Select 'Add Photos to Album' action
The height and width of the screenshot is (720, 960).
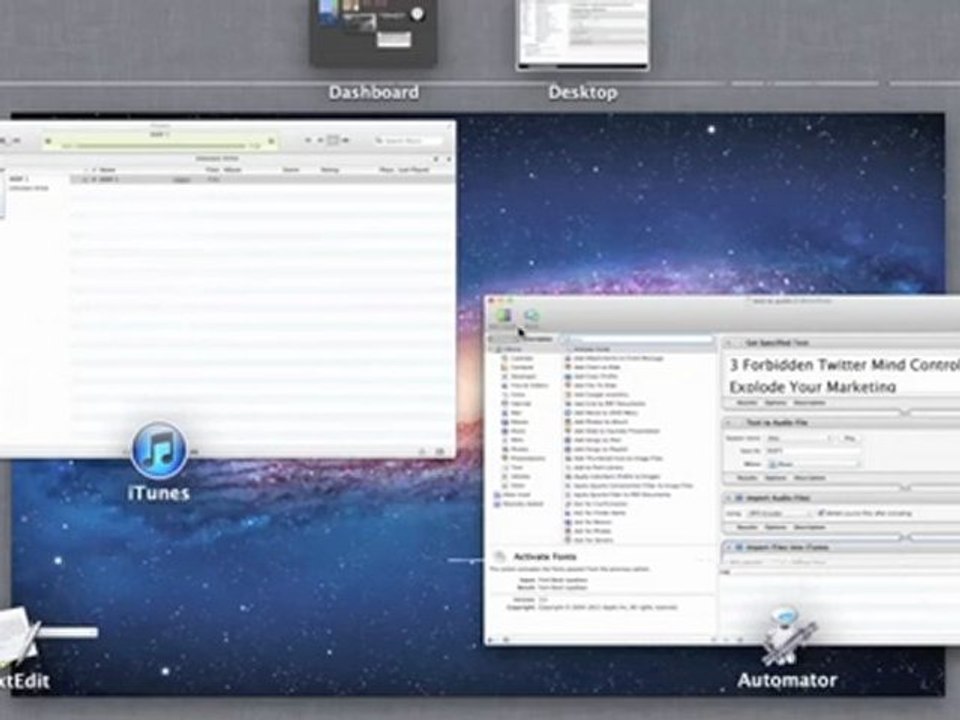point(596,422)
